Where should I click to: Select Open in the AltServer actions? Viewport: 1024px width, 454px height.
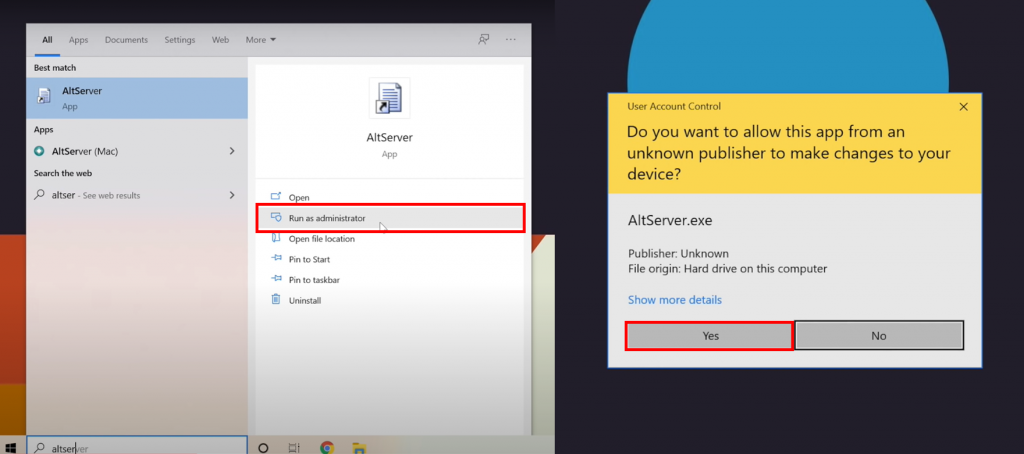[x=389, y=197]
